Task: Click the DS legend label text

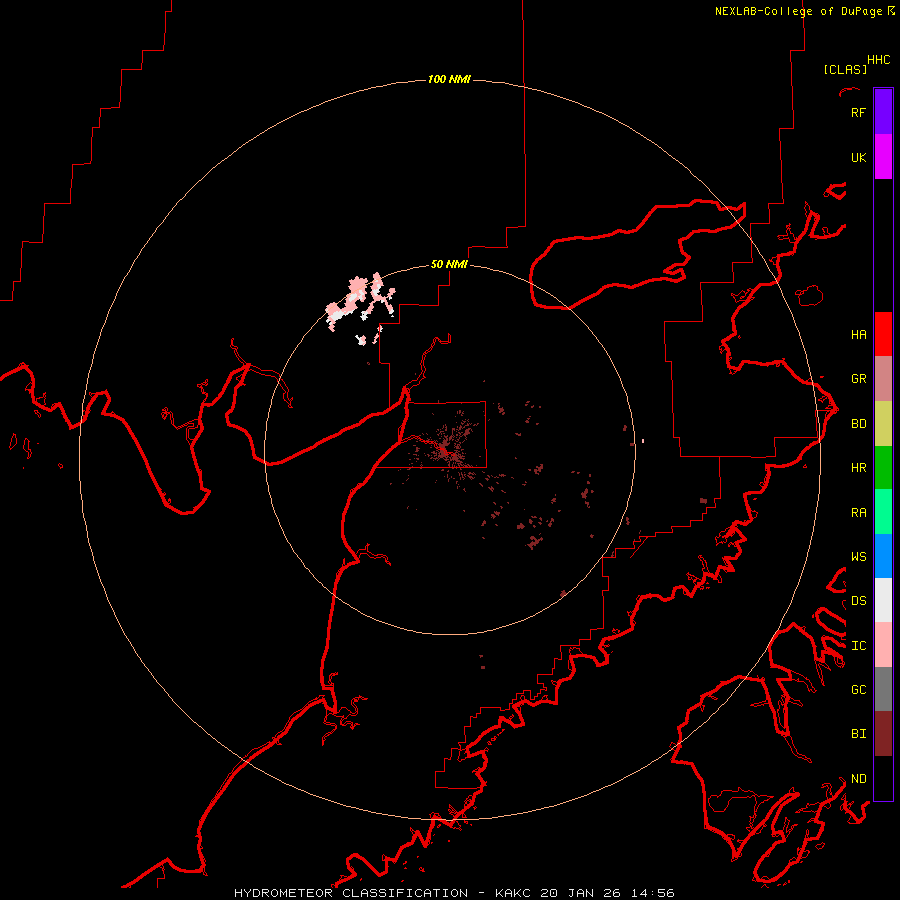Action: click(858, 600)
